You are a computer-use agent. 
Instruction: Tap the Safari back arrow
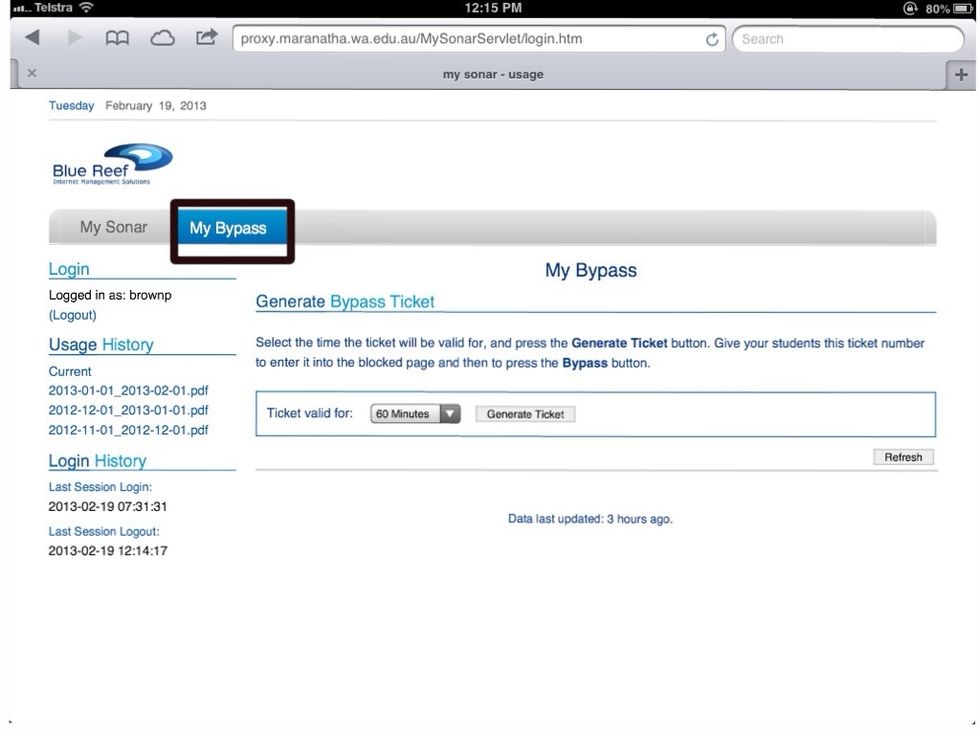point(32,39)
